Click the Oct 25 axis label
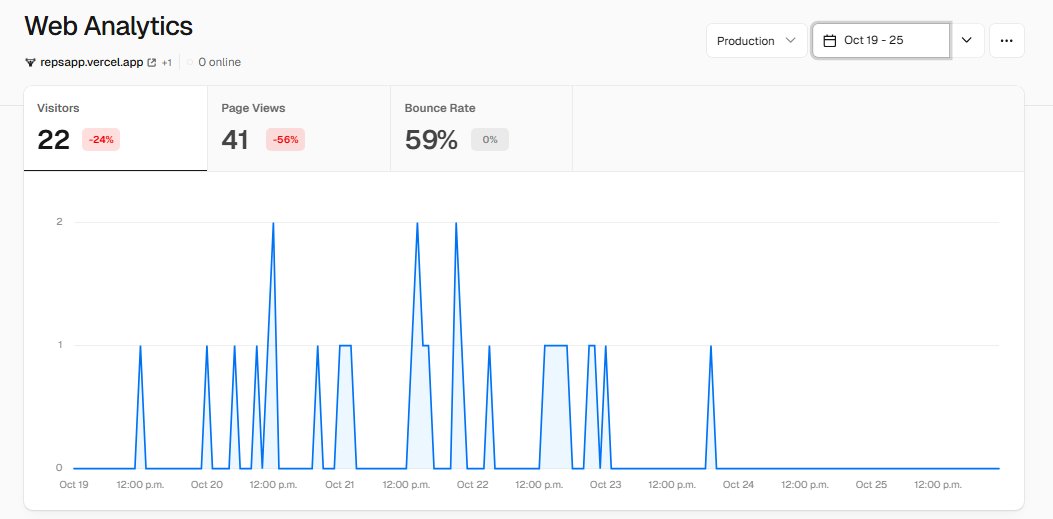The image size is (1053, 519). (x=872, y=484)
